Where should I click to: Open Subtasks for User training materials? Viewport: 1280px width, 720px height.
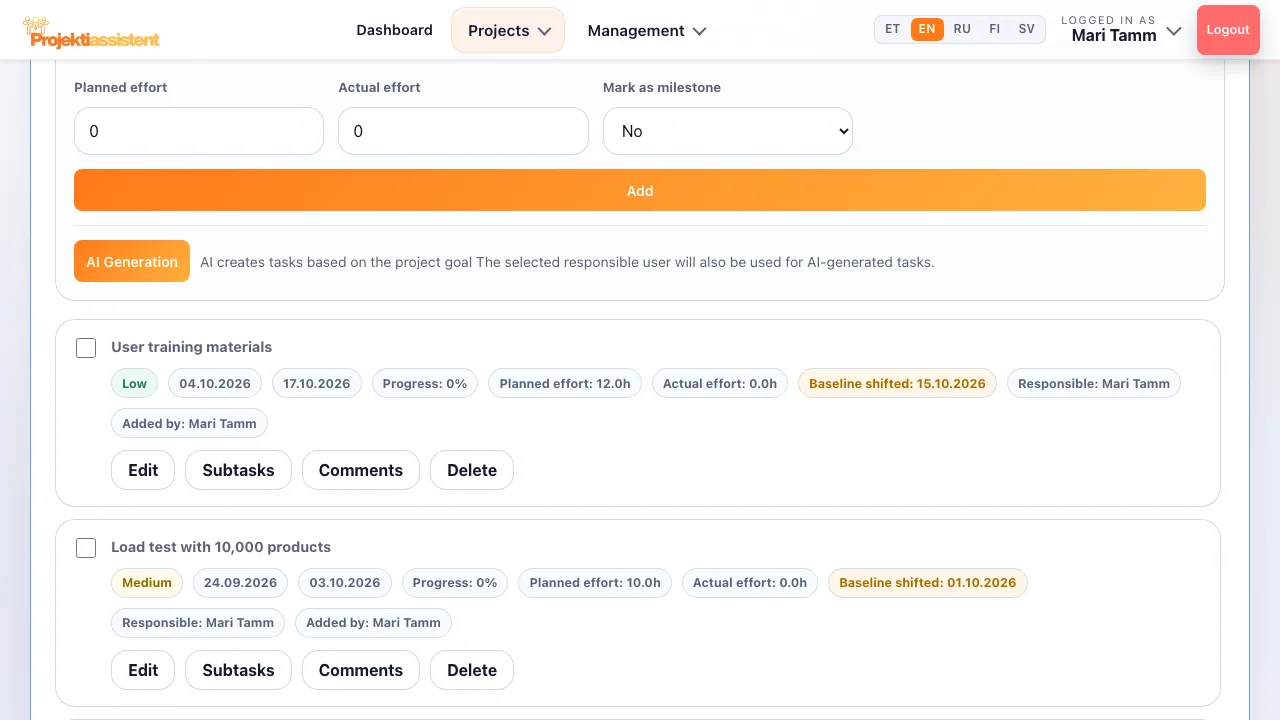point(238,470)
